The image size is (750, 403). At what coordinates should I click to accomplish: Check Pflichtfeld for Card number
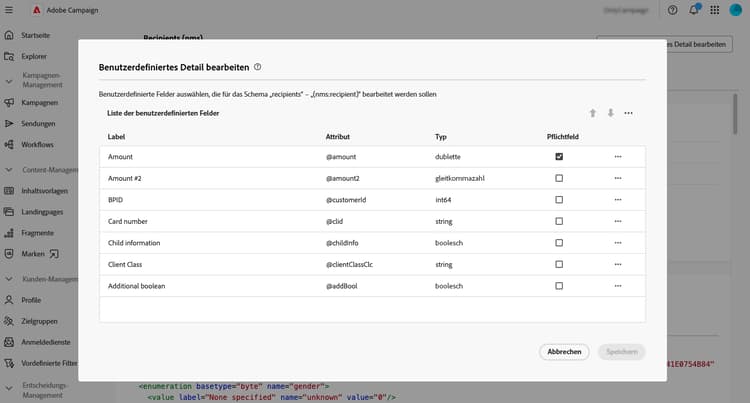[559, 221]
